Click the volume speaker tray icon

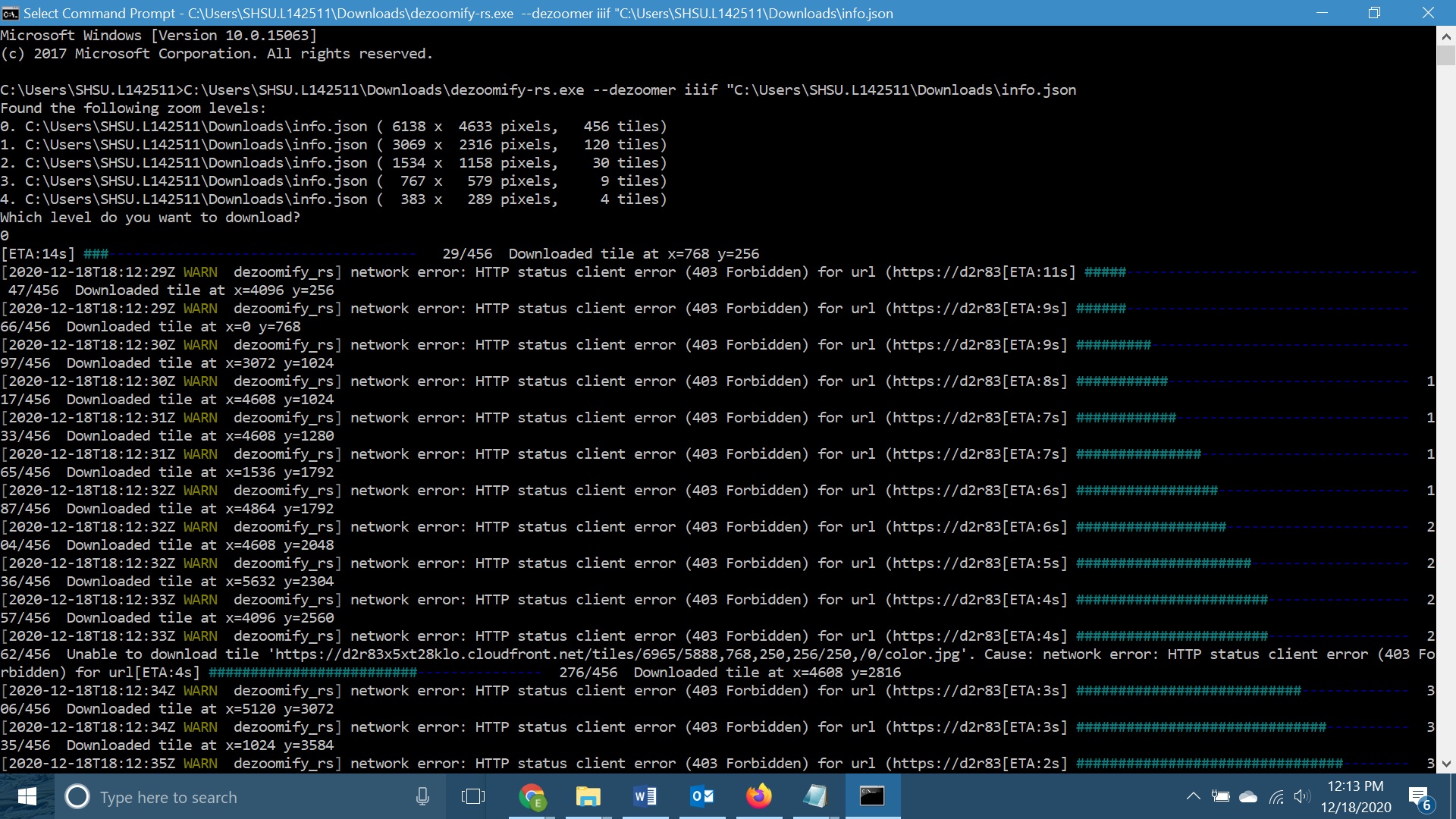click(x=1302, y=796)
